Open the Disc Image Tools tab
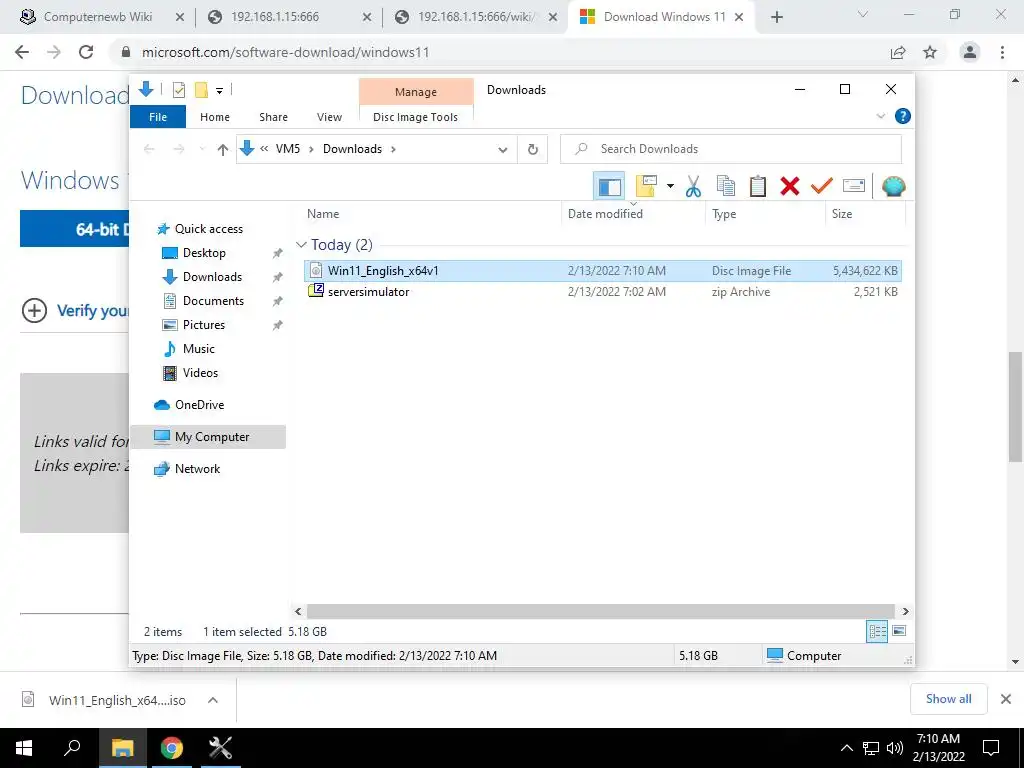The image size is (1024, 768). coord(415,117)
